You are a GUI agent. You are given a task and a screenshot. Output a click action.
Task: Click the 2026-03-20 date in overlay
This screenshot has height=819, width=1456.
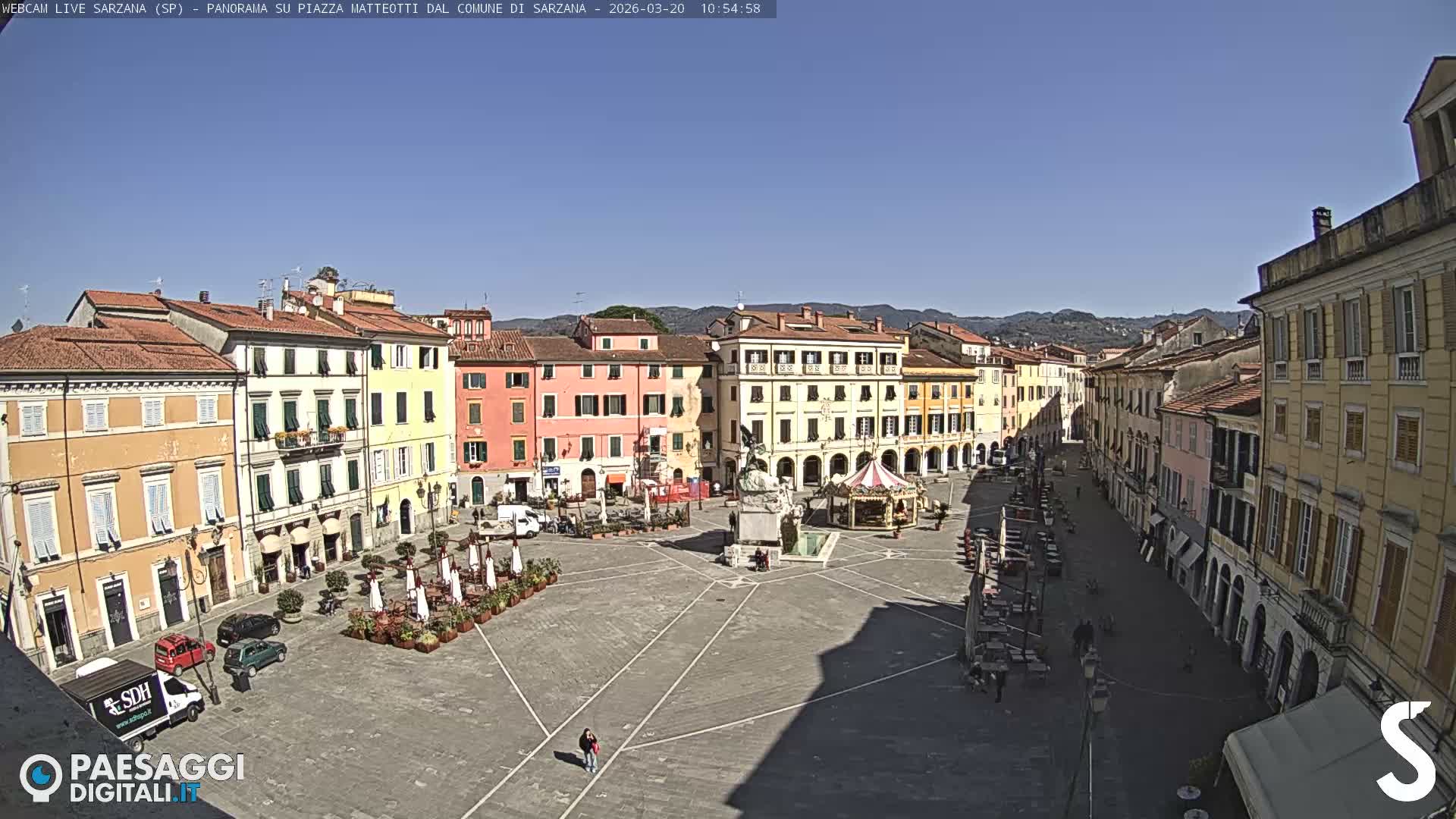(x=646, y=8)
